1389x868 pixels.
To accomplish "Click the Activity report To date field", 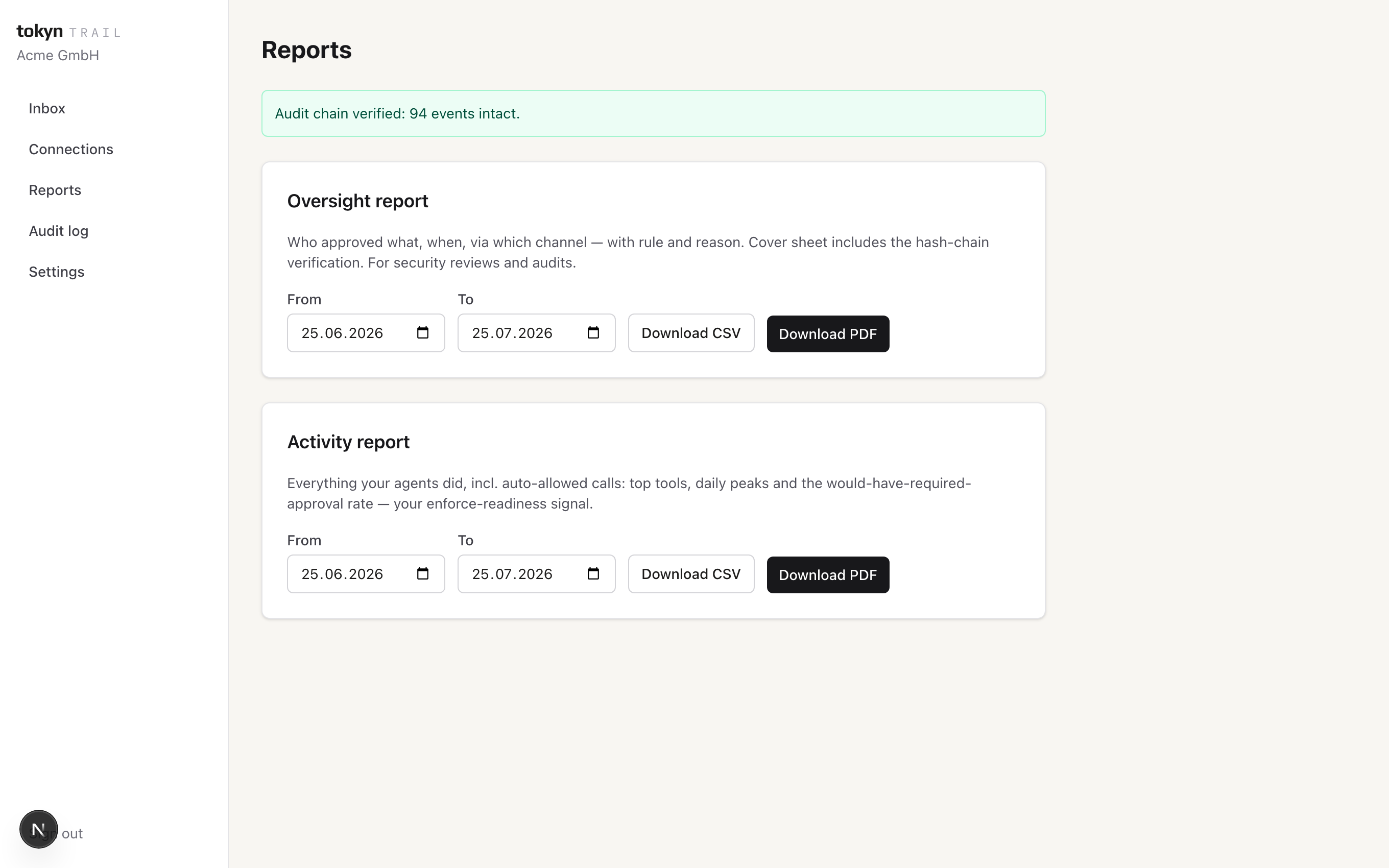I will click(536, 574).
